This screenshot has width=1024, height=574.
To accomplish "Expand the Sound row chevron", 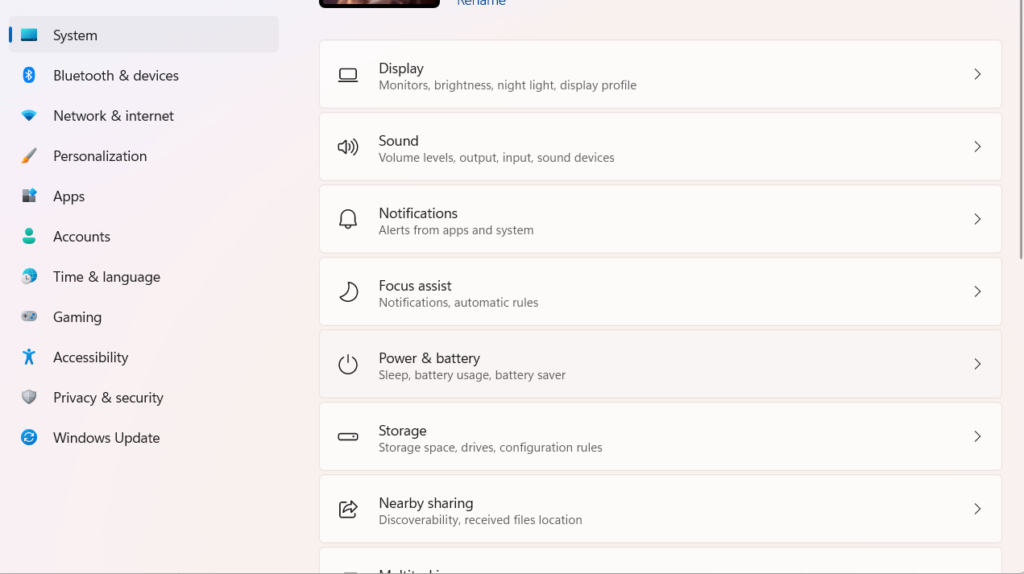I will pyautogui.click(x=978, y=147).
